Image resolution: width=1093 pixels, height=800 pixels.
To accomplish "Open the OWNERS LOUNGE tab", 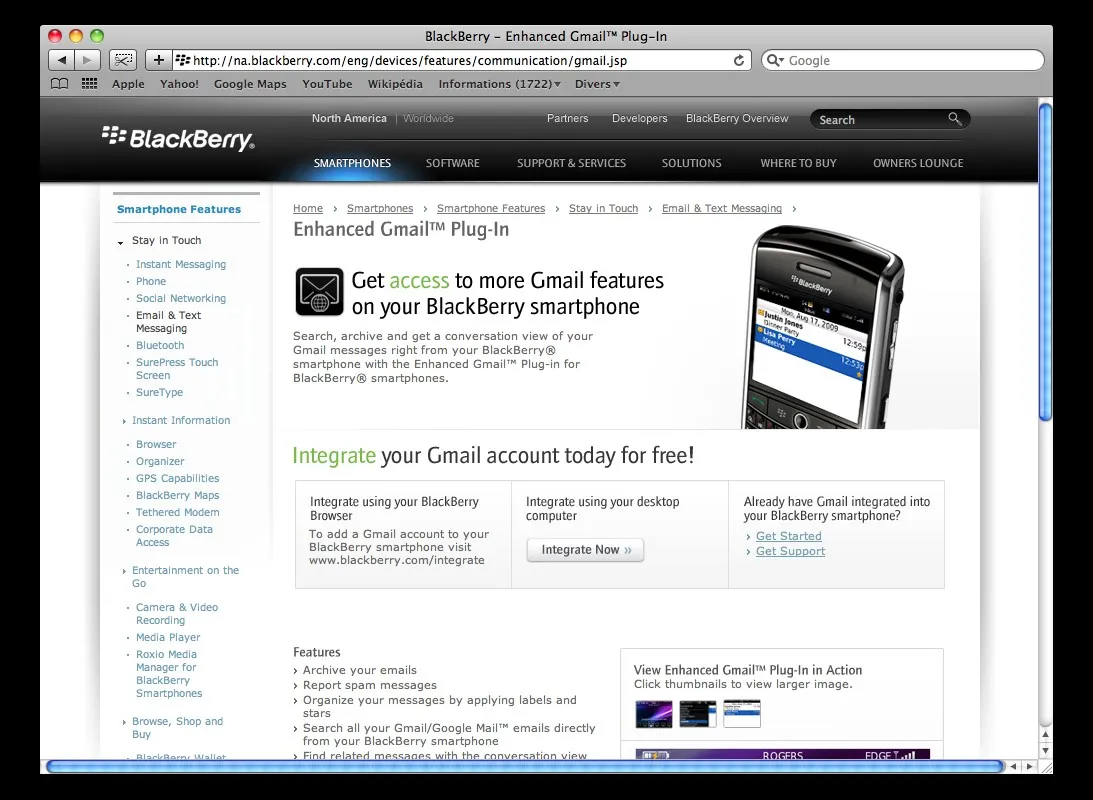I will [x=918, y=163].
